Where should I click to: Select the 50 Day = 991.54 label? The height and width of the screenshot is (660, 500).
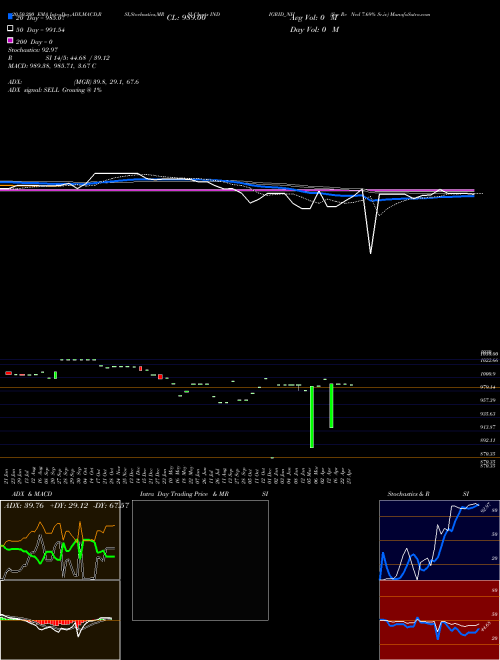(40, 29)
